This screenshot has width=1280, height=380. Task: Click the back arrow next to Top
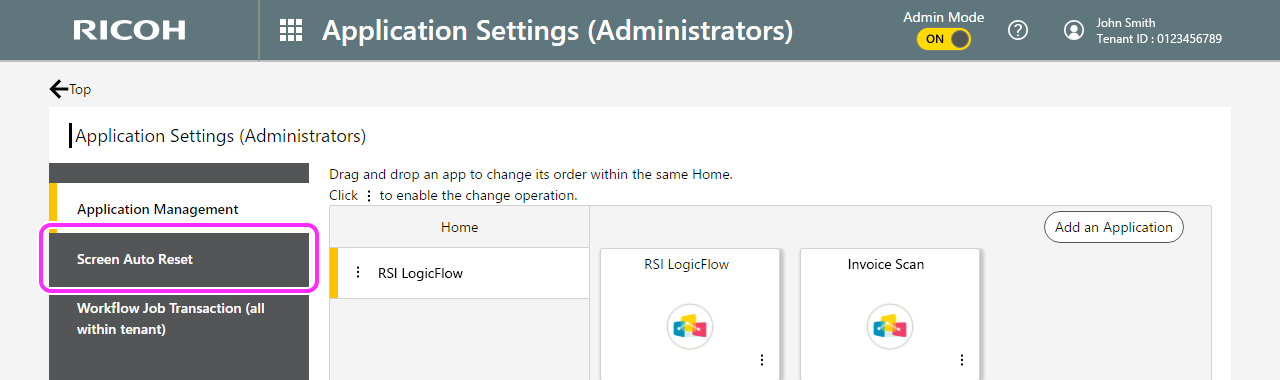[x=59, y=89]
